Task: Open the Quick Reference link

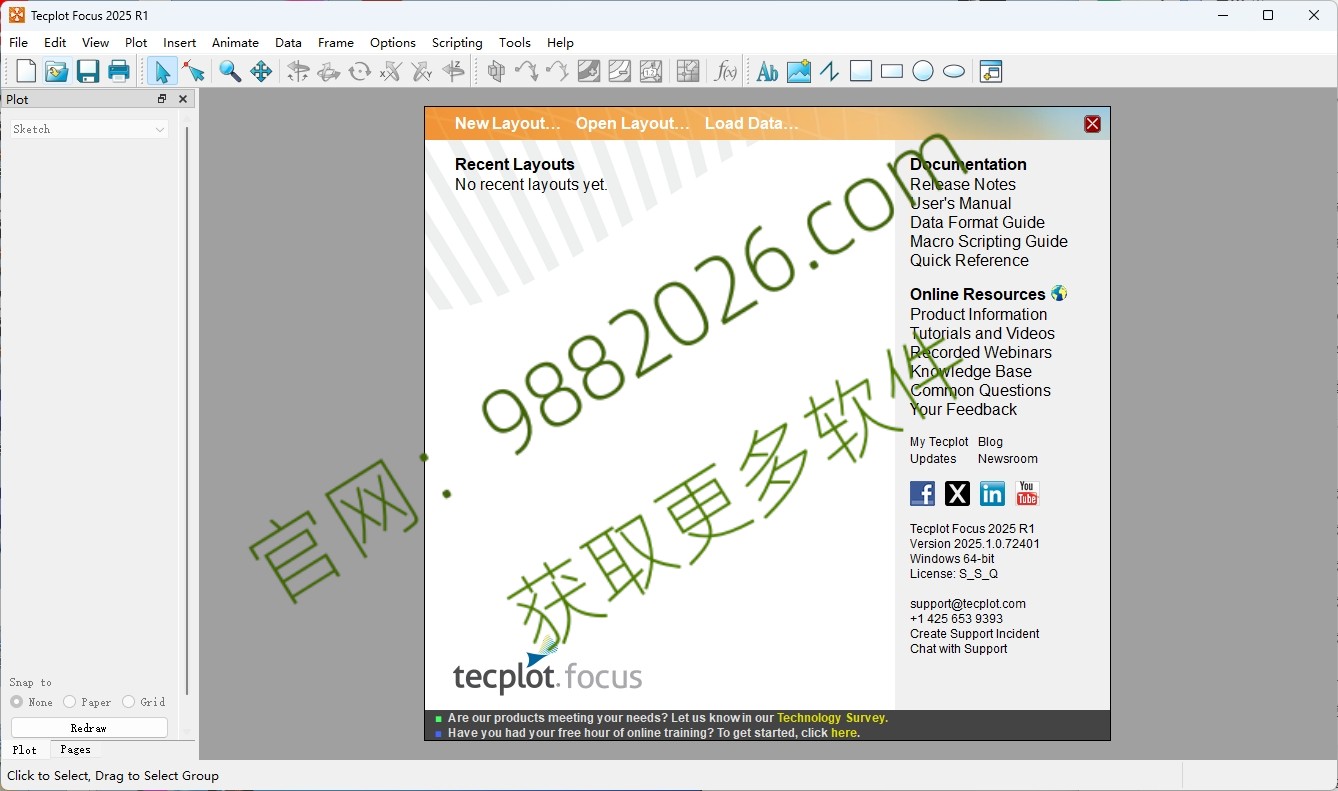Action: click(969, 260)
